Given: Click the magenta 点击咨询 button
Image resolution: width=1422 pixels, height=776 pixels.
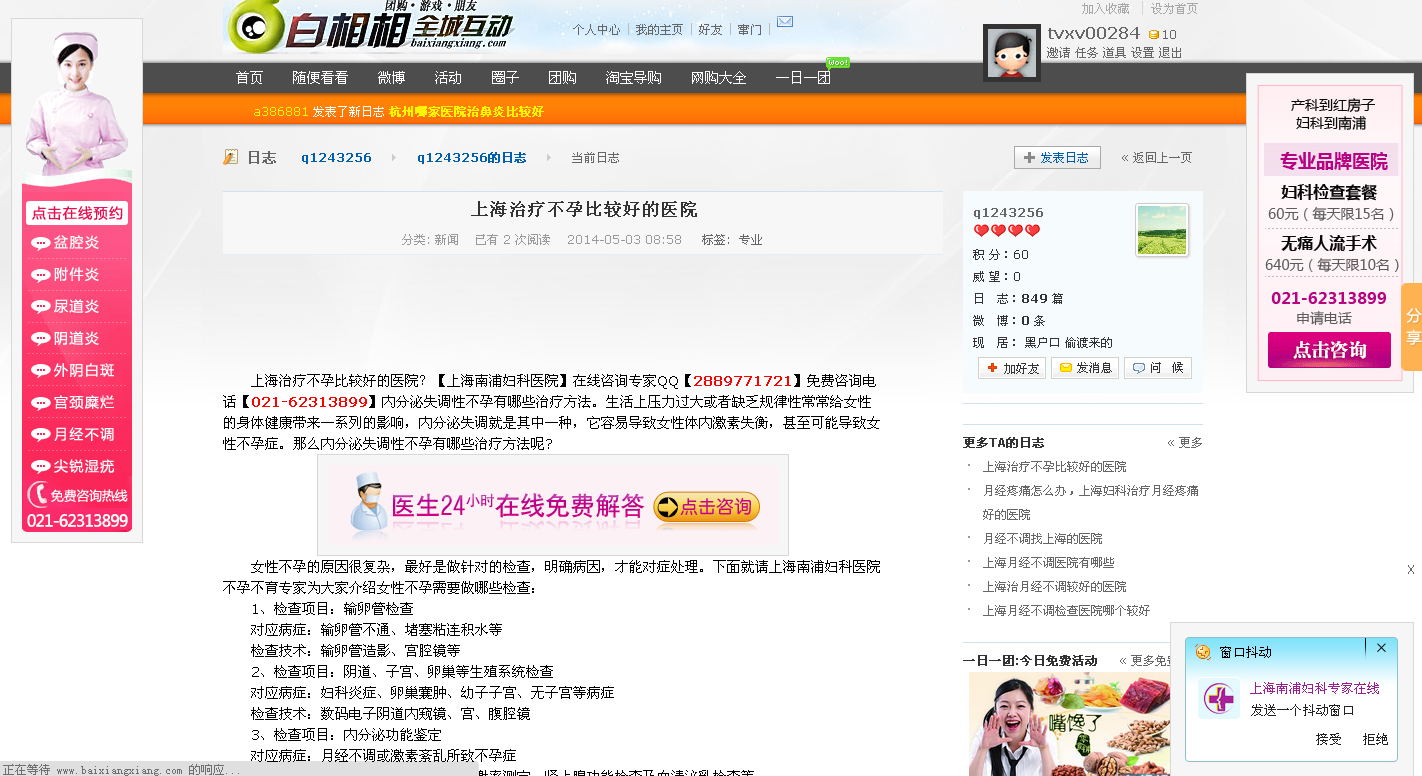Looking at the screenshot, I should (1329, 350).
